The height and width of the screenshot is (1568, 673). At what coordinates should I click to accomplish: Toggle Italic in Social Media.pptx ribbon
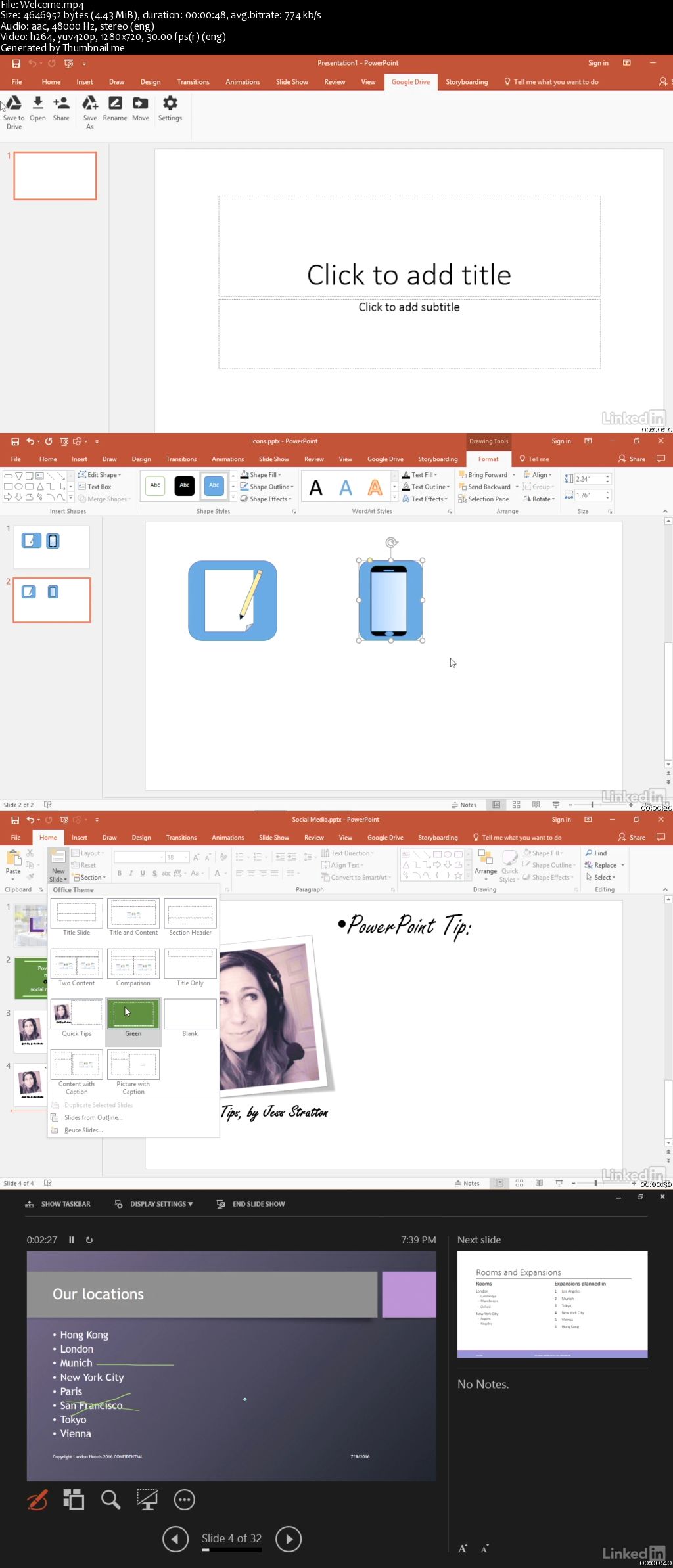coord(131,873)
